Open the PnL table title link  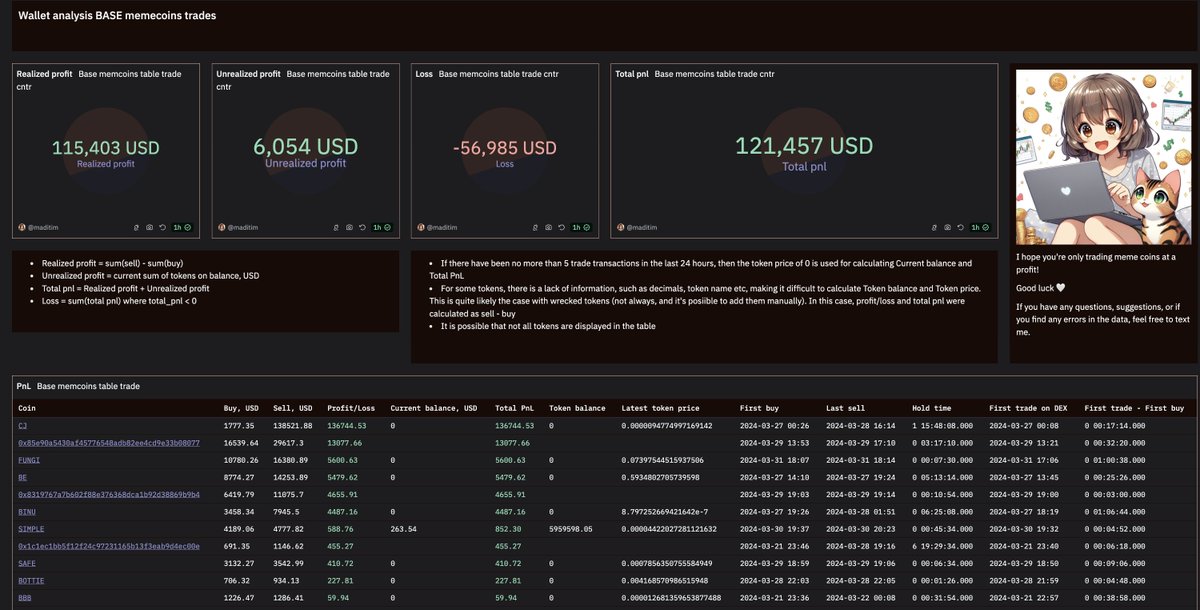pos(24,386)
